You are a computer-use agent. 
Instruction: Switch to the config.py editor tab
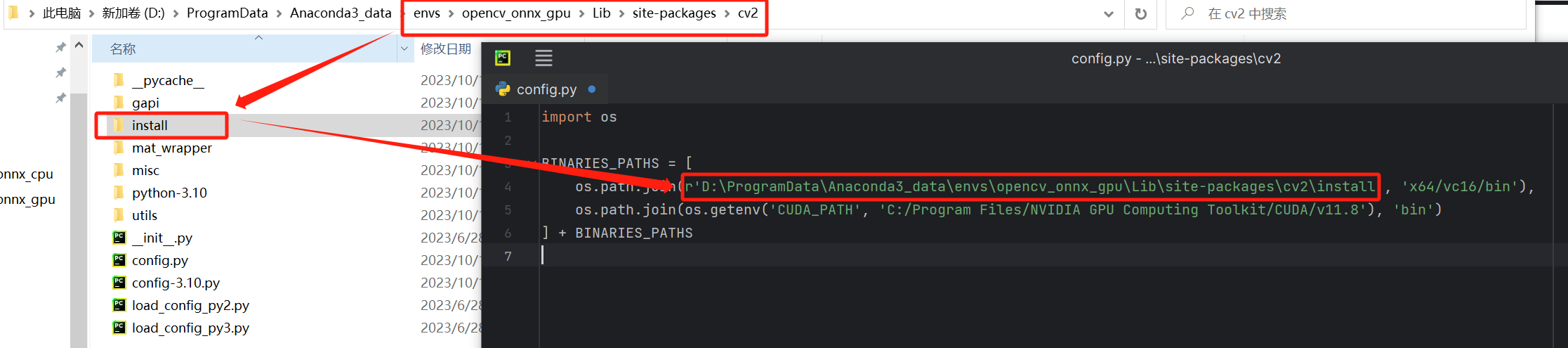tap(546, 89)
